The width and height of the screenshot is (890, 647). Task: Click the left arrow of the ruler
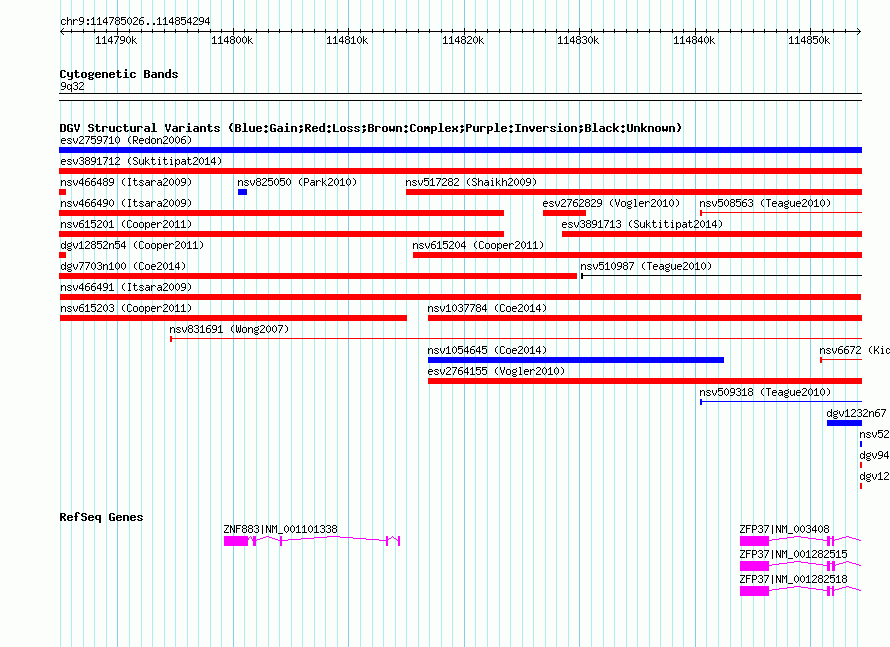pos(62,31)
